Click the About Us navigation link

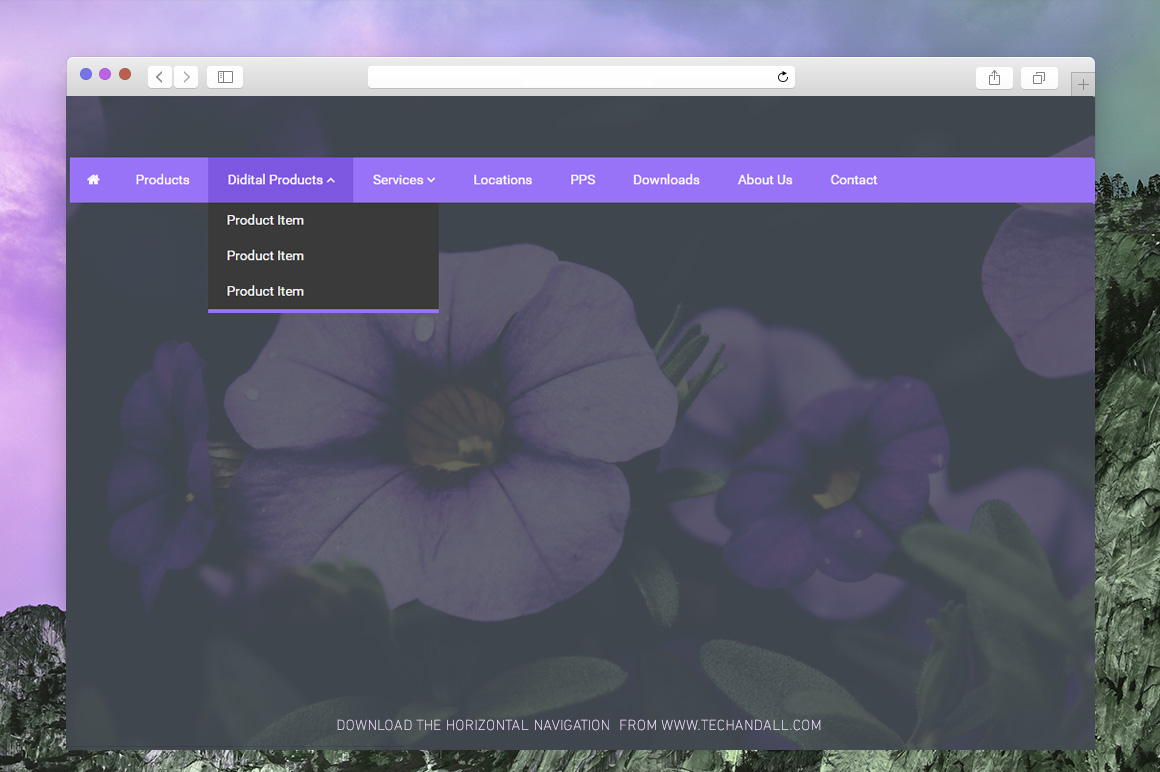pyautogui.click(x=765, y=180)
